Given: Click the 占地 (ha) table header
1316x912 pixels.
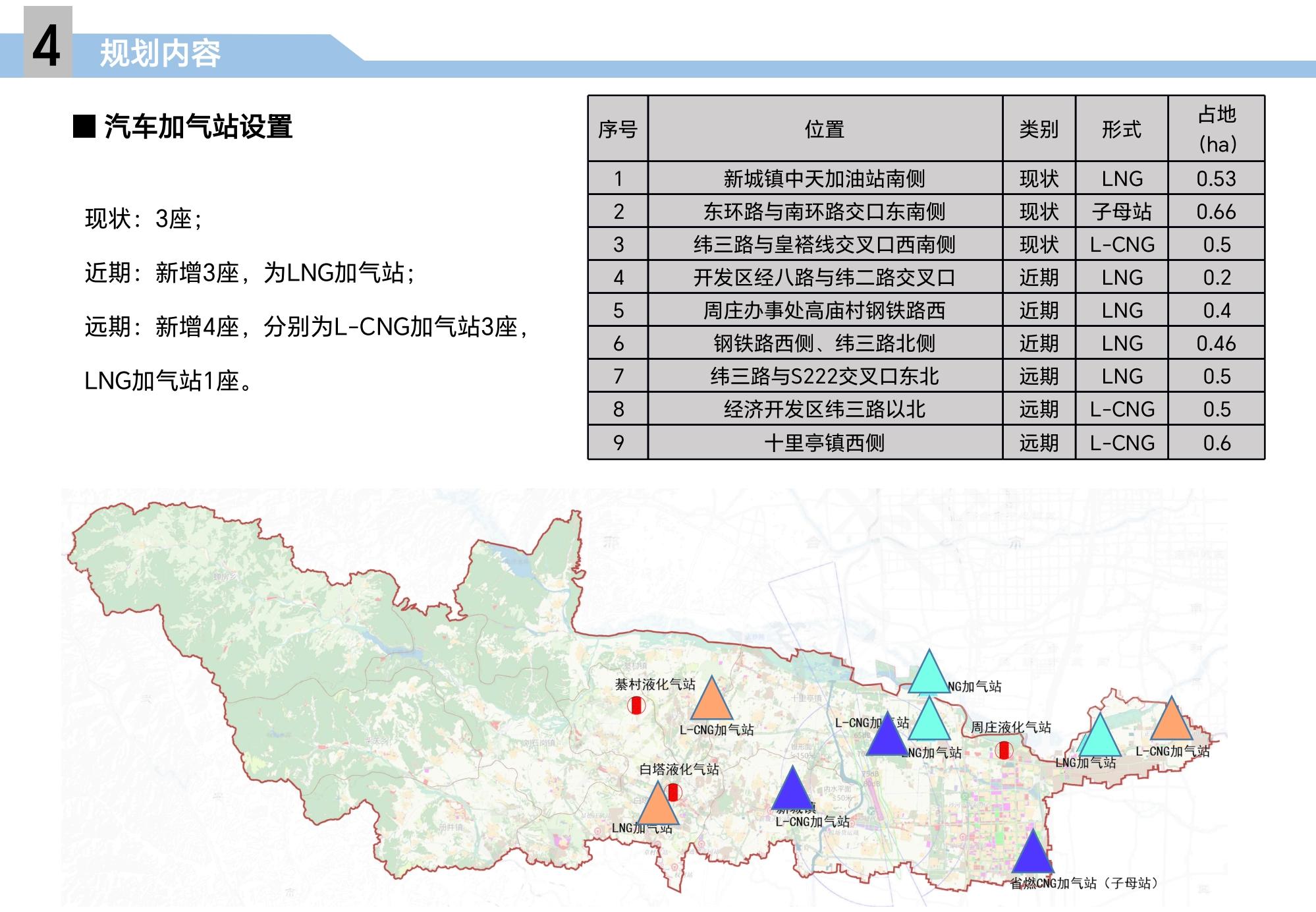Looking at the screenshot, I should [1217, 128].
